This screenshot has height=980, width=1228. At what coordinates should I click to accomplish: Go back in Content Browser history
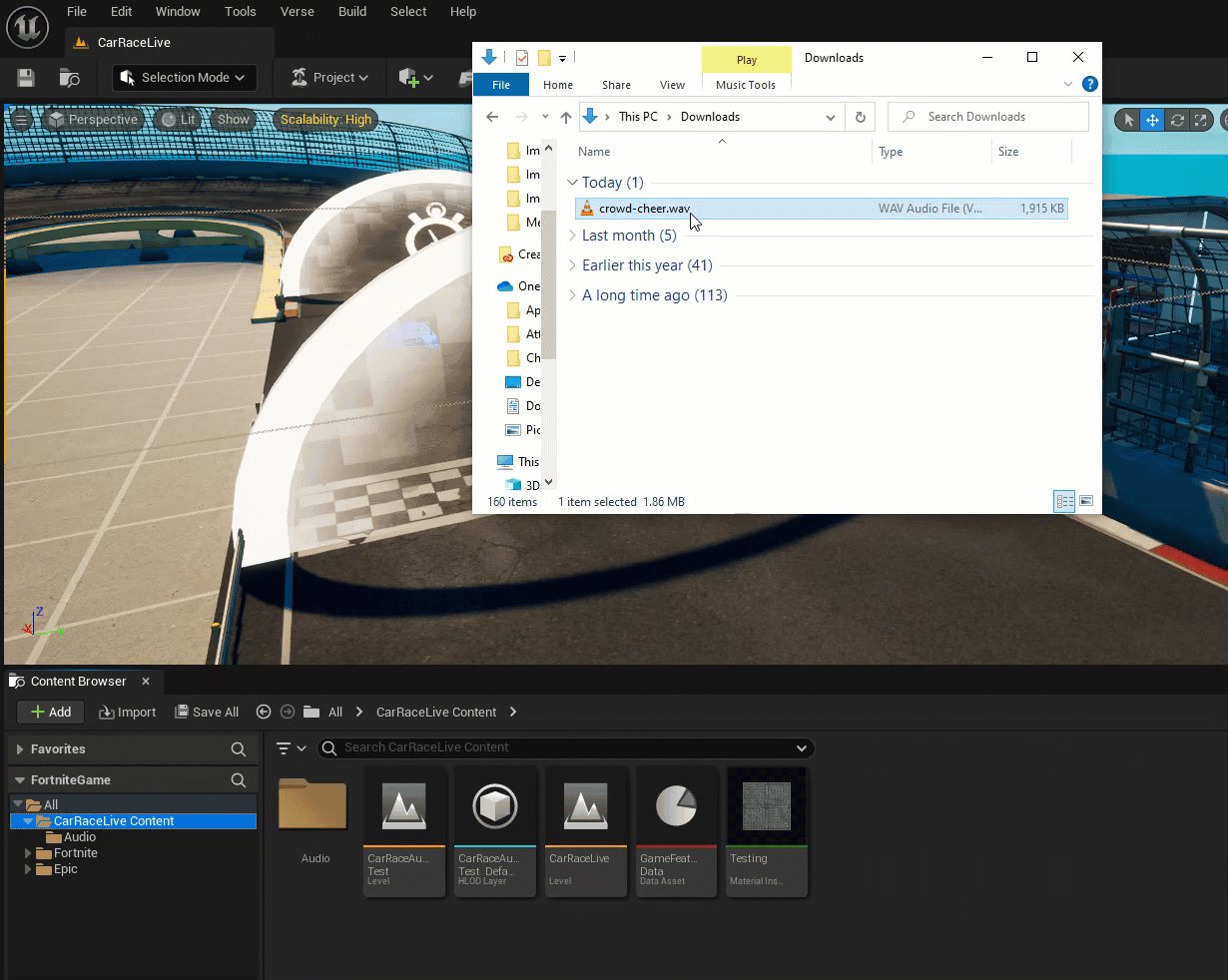coord(264,712)
